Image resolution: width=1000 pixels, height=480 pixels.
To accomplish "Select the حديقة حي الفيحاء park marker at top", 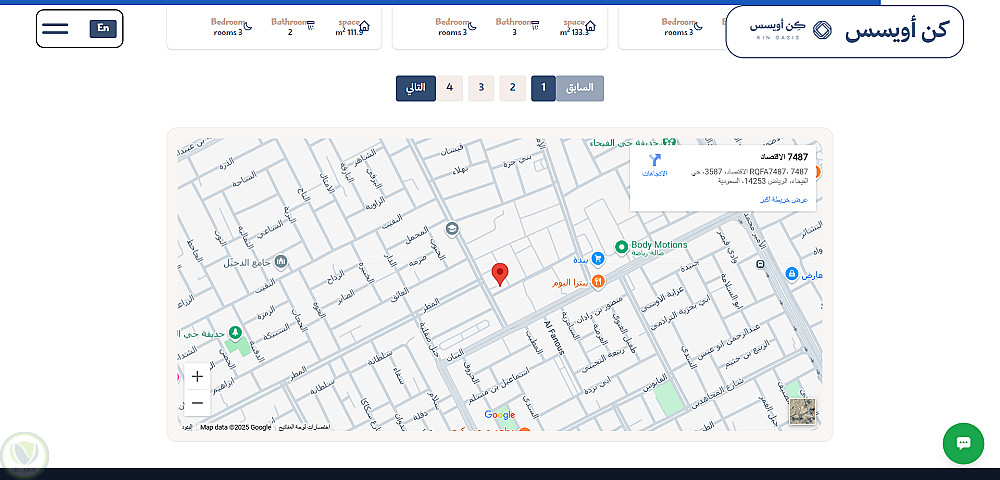I will point(668,142).
